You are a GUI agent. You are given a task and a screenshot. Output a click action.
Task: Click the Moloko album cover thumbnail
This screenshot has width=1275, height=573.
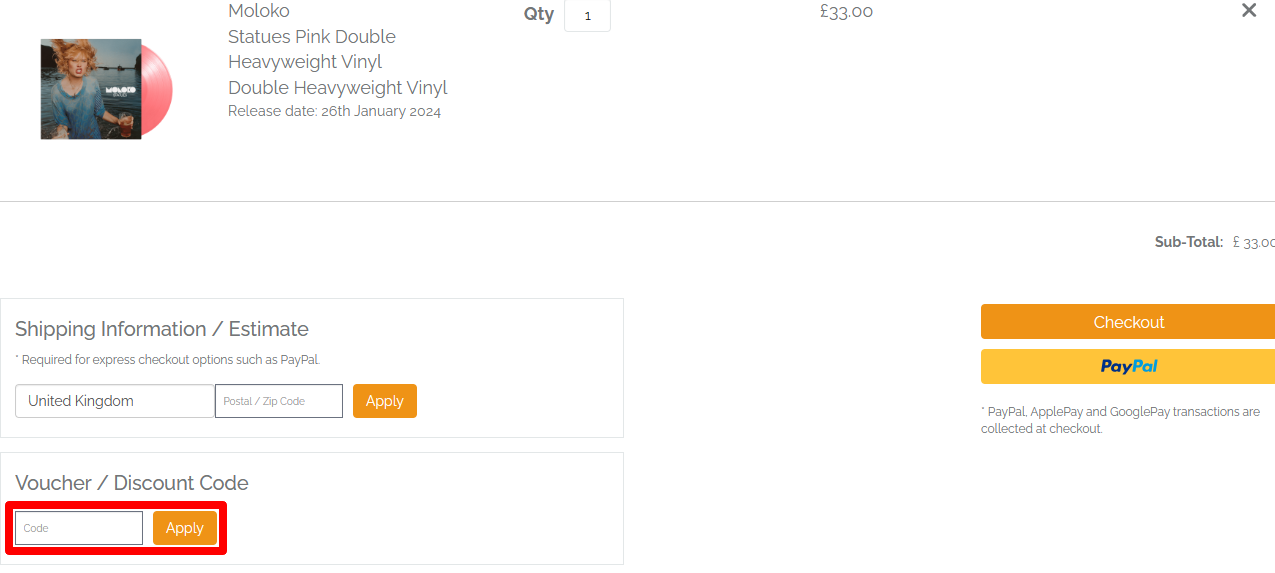pyautogui.click(x=90, y=89)
